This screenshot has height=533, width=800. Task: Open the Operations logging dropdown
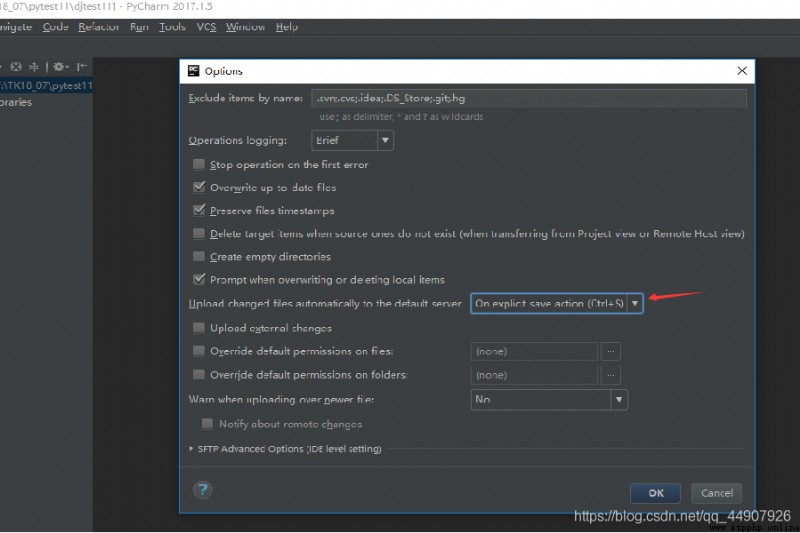(x=352, y=140)
